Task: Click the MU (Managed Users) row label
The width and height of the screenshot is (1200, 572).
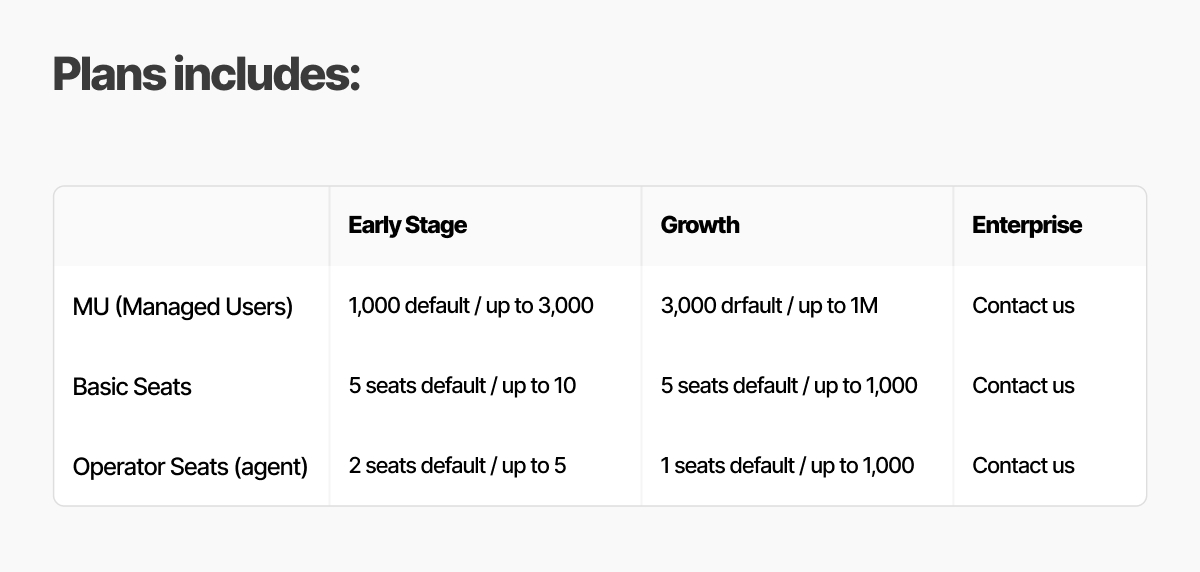Action: coord(183,306)
